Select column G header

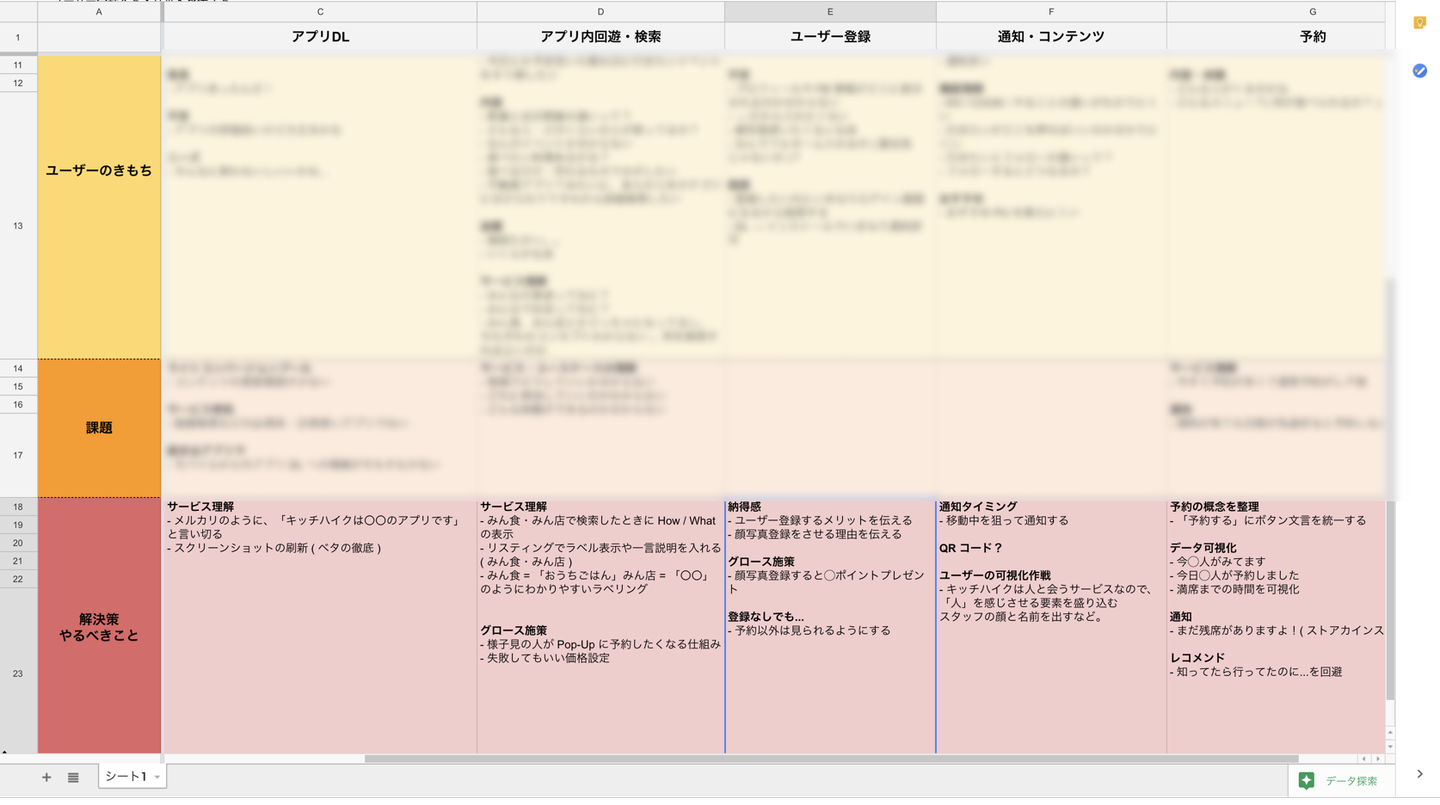click(x=1276, y=11)
